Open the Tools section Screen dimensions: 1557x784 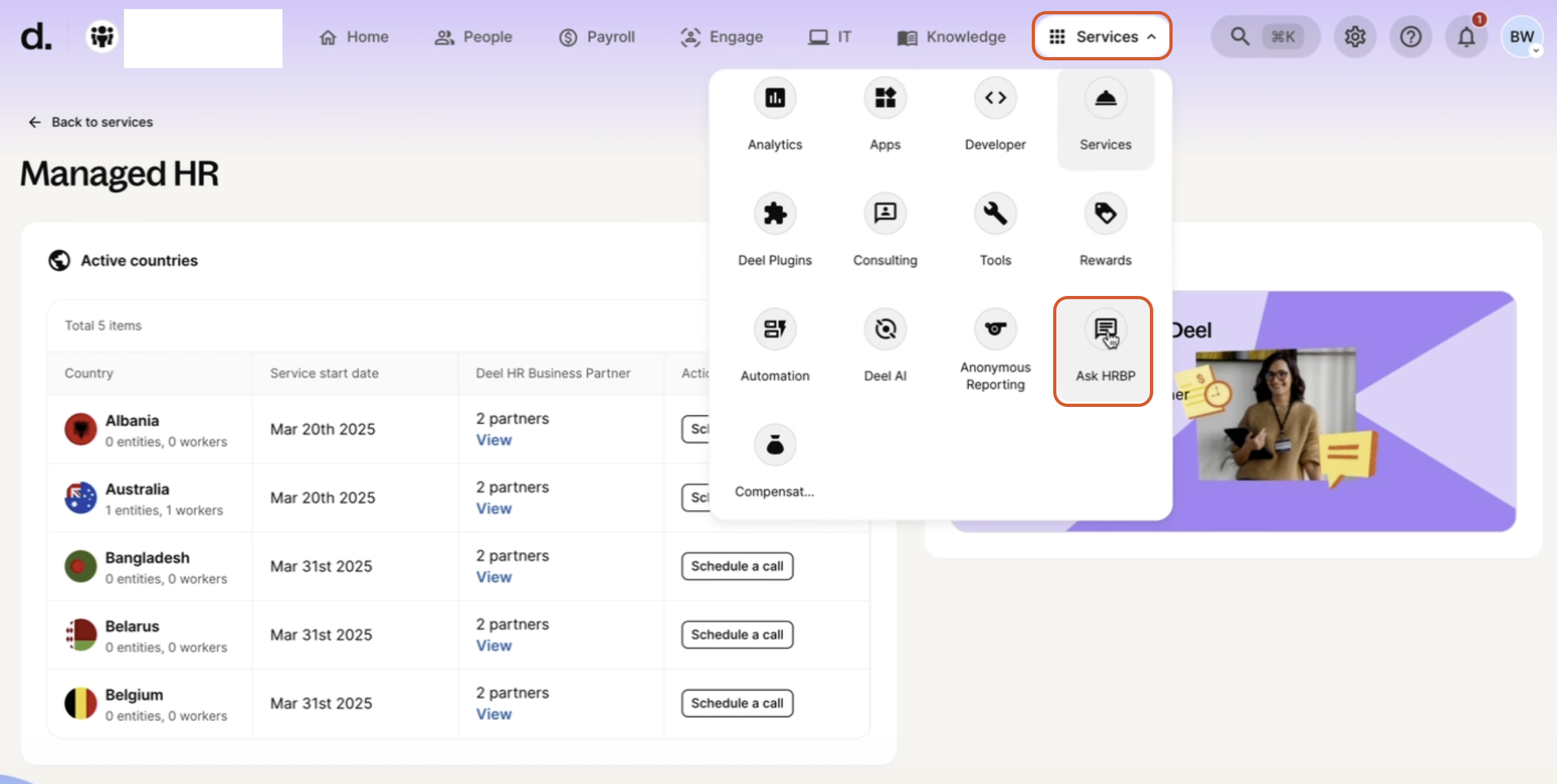click(995, 230)
